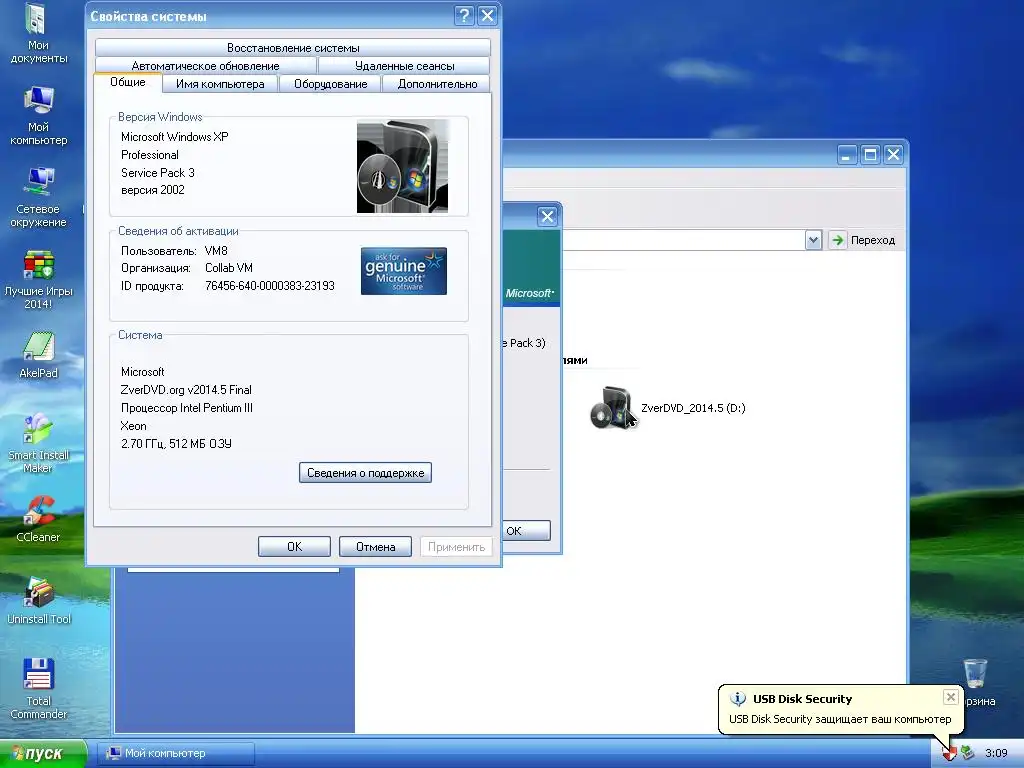Image resolution: width=1024 pixels, height=768 pixels.
Task: Expand the address bar dropdown in Explorer
Action: (x=813, y=240)
